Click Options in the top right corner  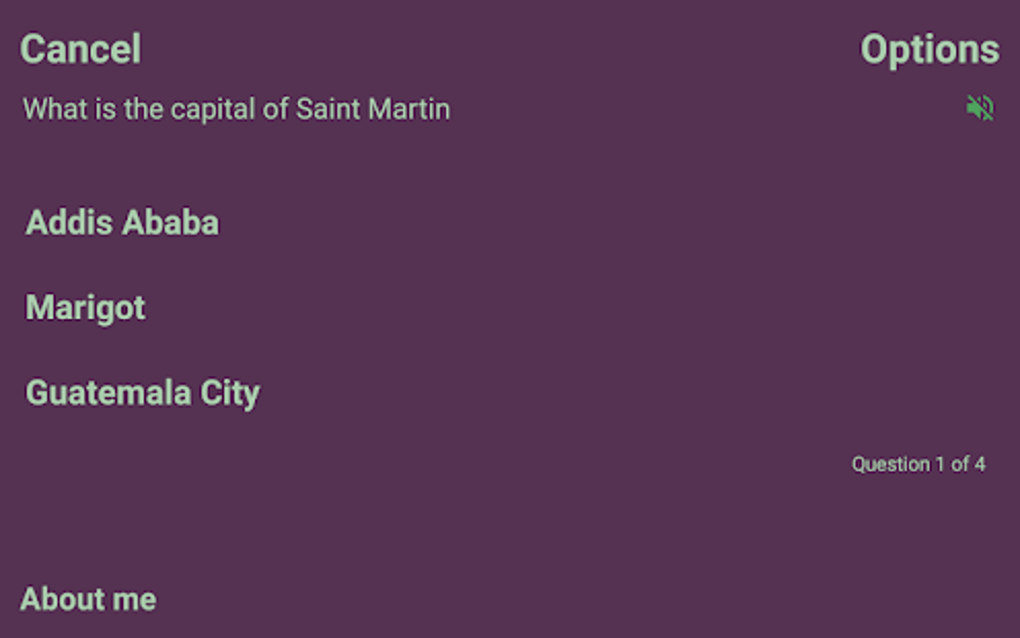pos(929,49)
